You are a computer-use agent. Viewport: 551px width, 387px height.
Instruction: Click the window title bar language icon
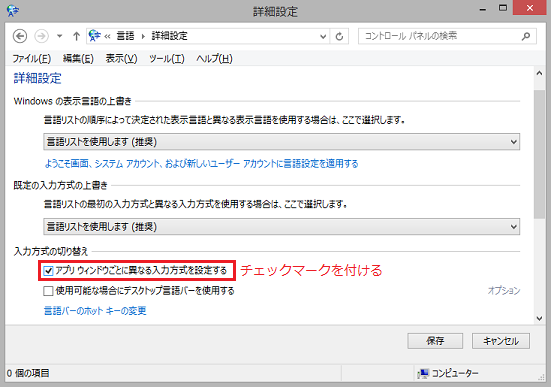13,11
